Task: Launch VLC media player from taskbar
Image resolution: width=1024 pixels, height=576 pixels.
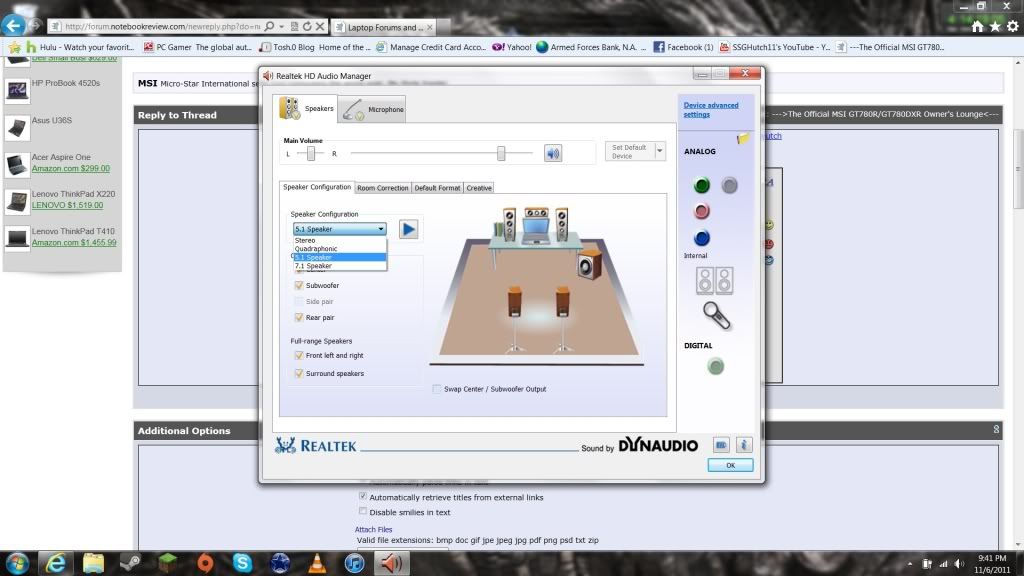Action: point(317,563)
